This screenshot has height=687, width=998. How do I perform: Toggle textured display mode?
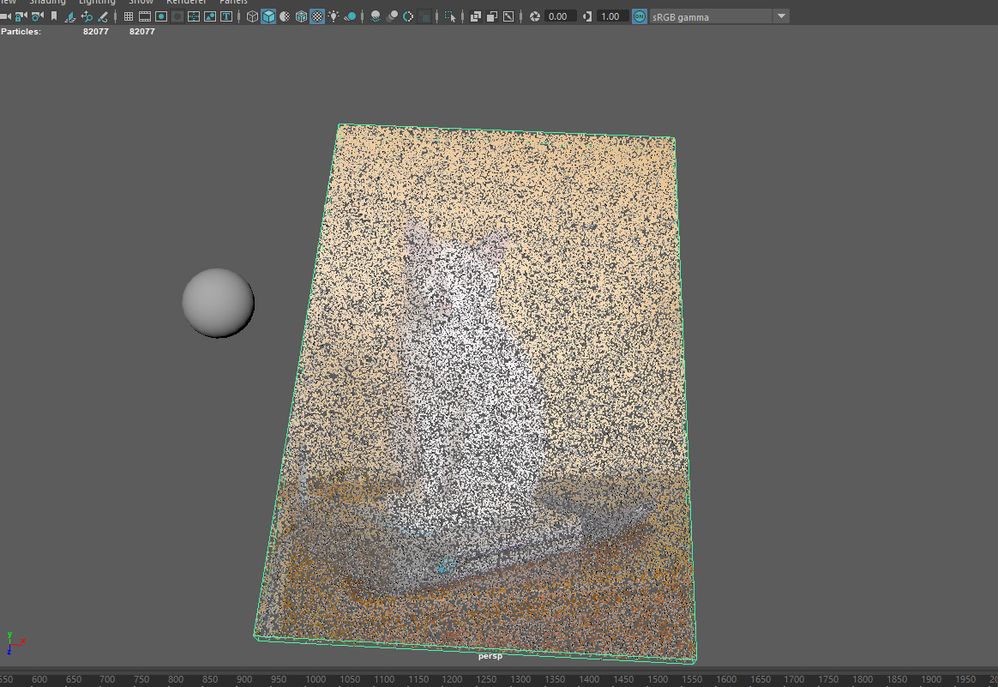318,16
